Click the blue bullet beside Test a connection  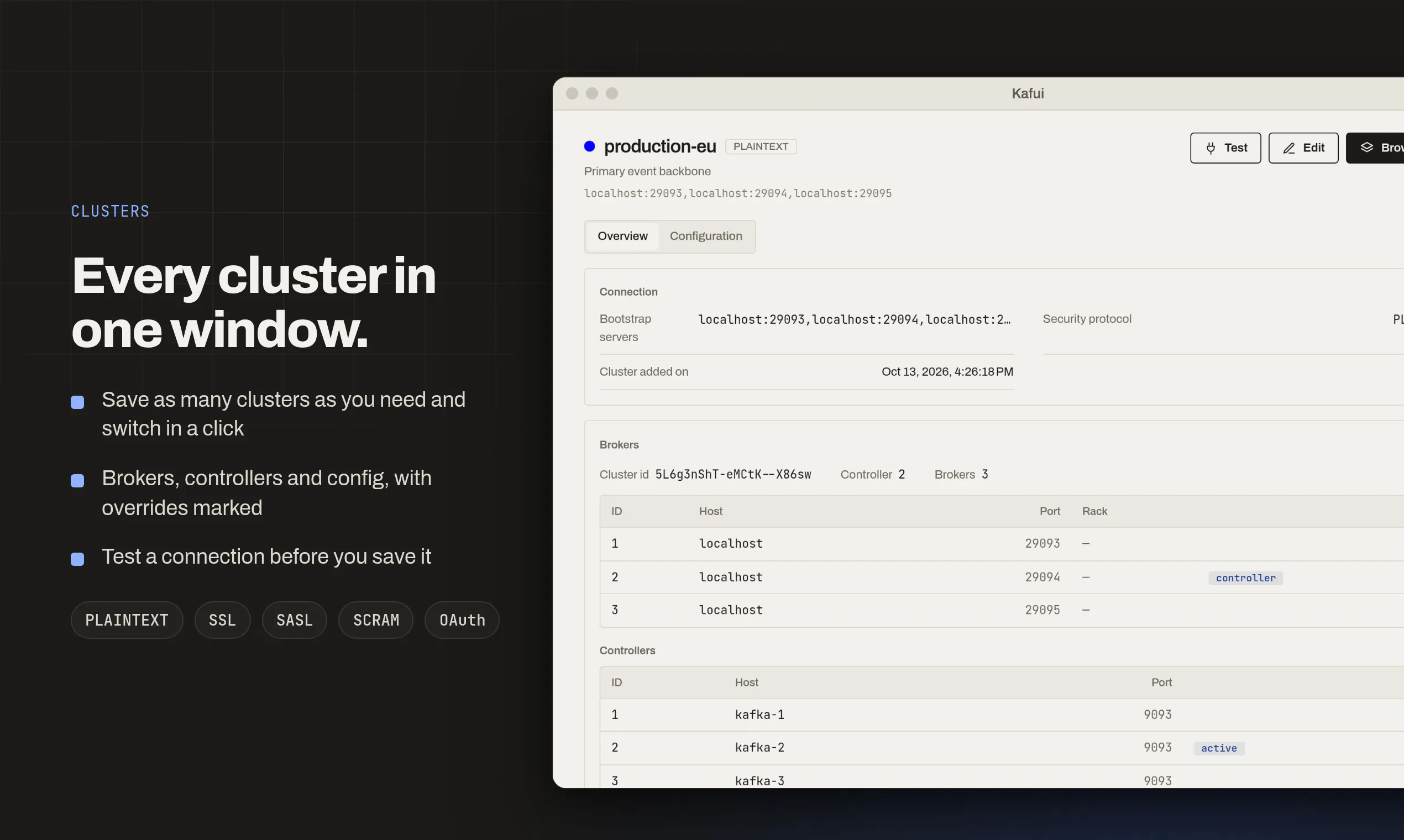pos(77,560)
